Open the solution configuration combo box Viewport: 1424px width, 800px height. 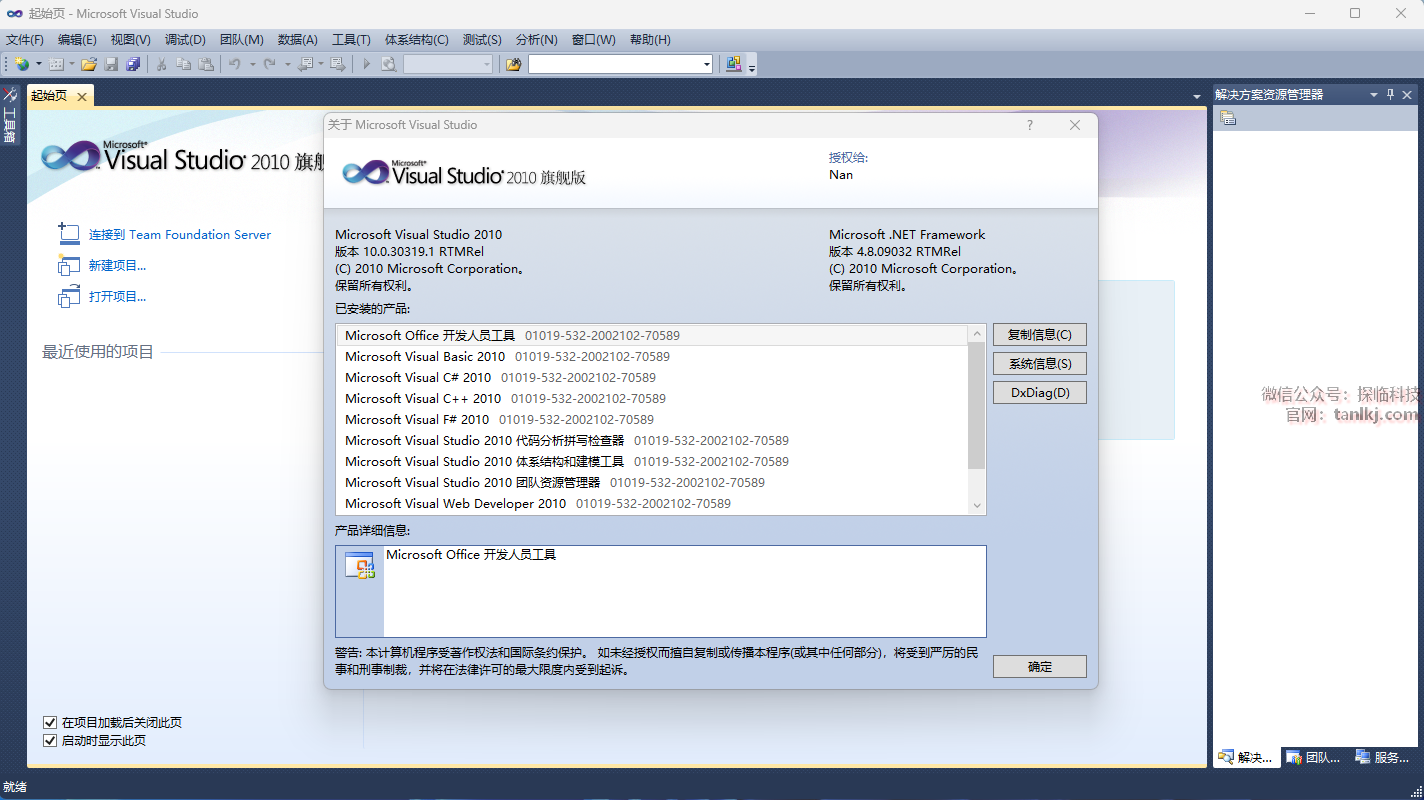pyautogui.click(x=448, y=64)
